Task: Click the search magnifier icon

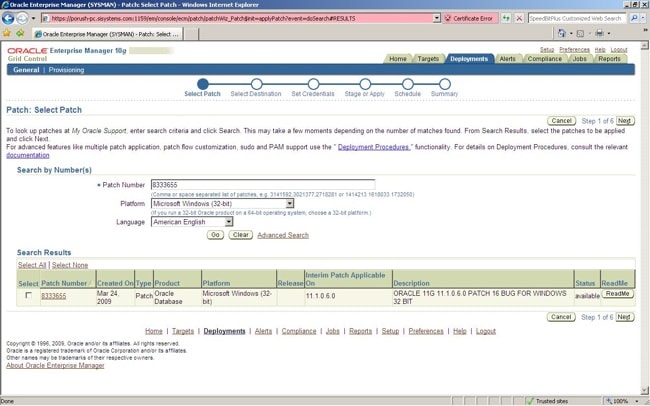Action: coord(633,18)
